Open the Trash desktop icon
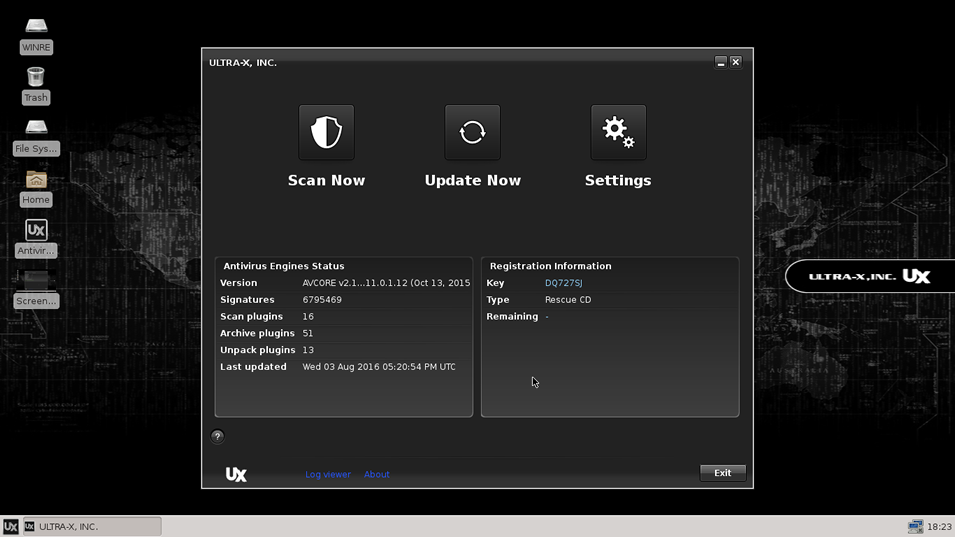 (36, 77)
